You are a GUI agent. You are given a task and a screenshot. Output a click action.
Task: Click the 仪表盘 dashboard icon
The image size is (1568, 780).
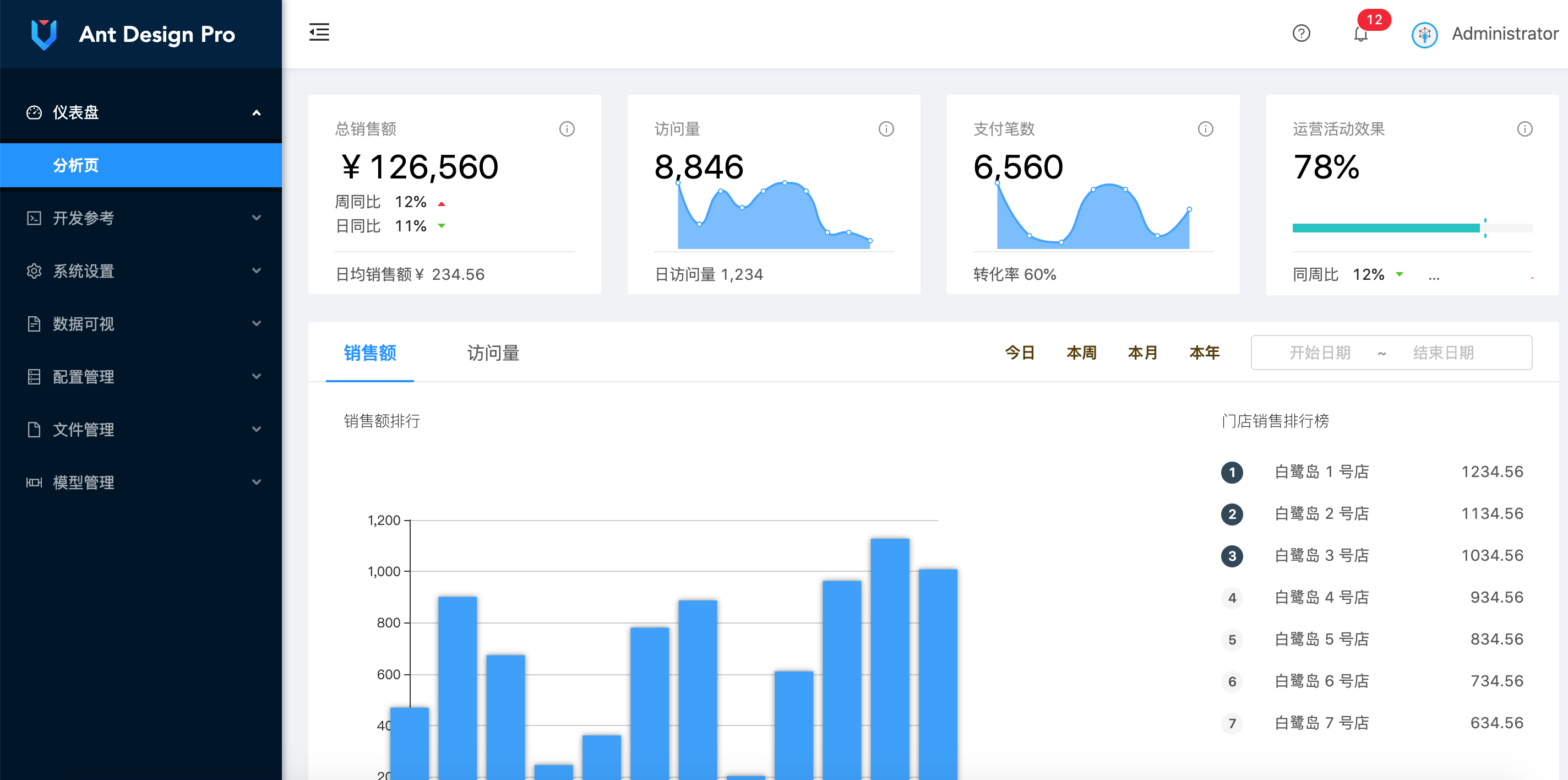click(34, 112)
